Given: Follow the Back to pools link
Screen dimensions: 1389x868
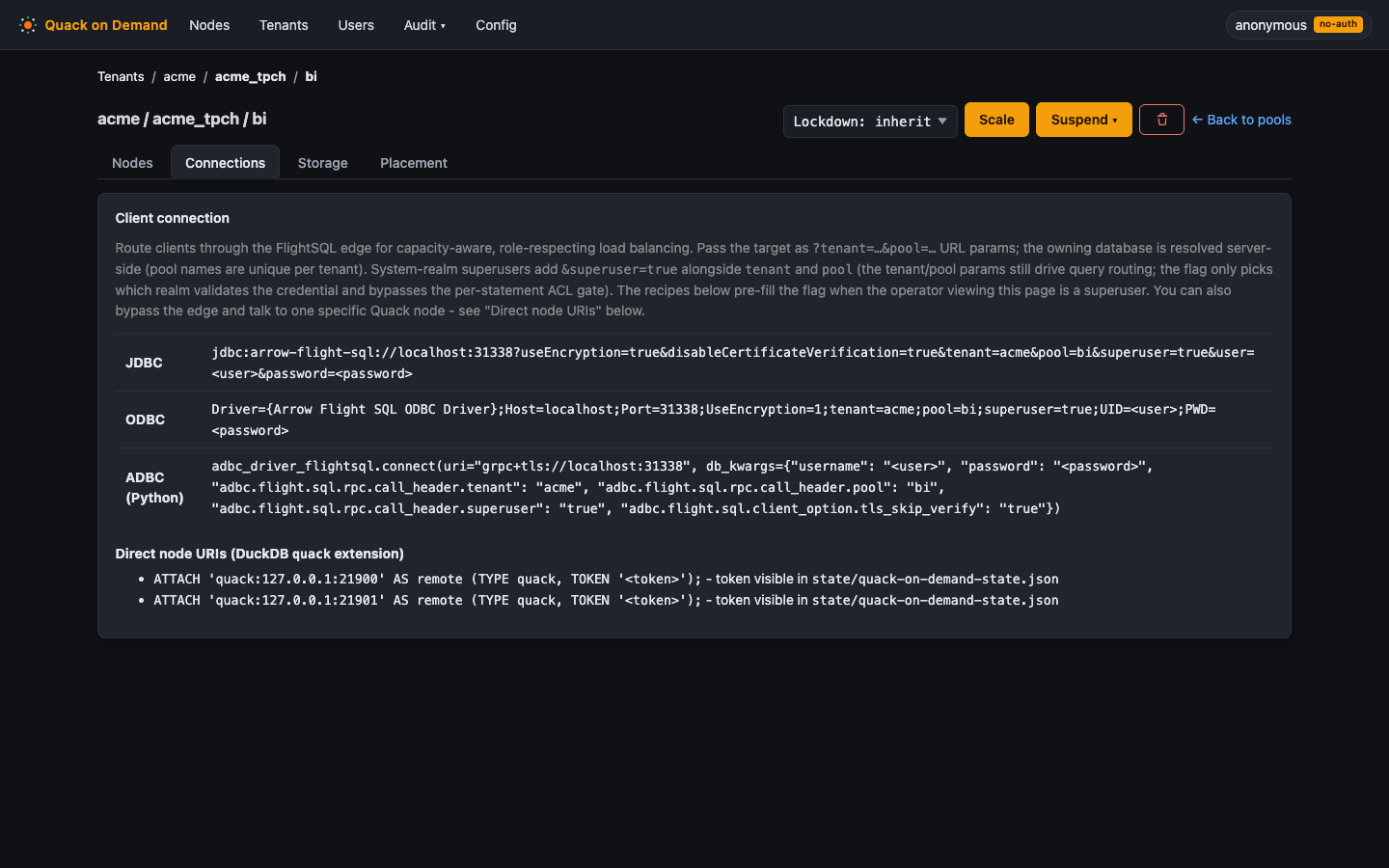Looking at the screenshot, I should [1241, 120].
